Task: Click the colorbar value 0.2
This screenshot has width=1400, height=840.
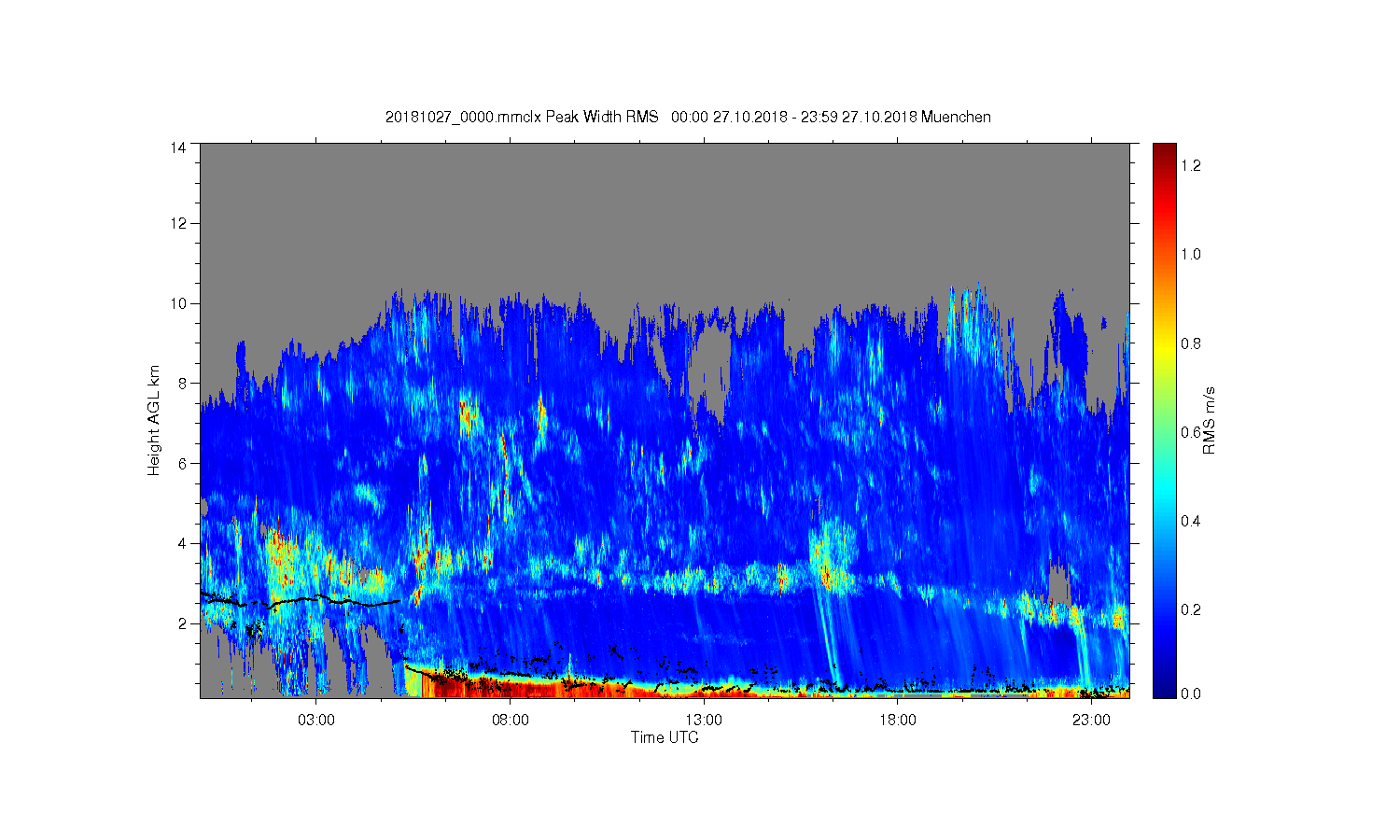Action: 1191,609
